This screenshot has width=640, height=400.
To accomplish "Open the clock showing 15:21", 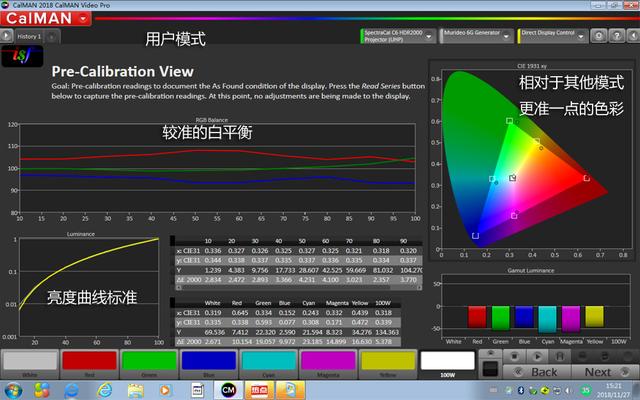I will (x=613, y=391).
